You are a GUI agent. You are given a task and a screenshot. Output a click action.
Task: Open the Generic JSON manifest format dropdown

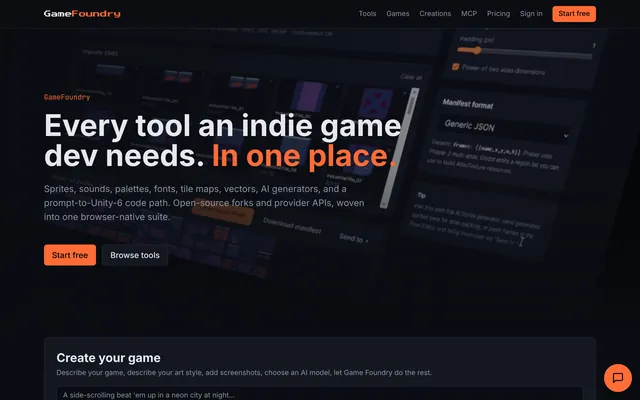[x=505, y=129]
